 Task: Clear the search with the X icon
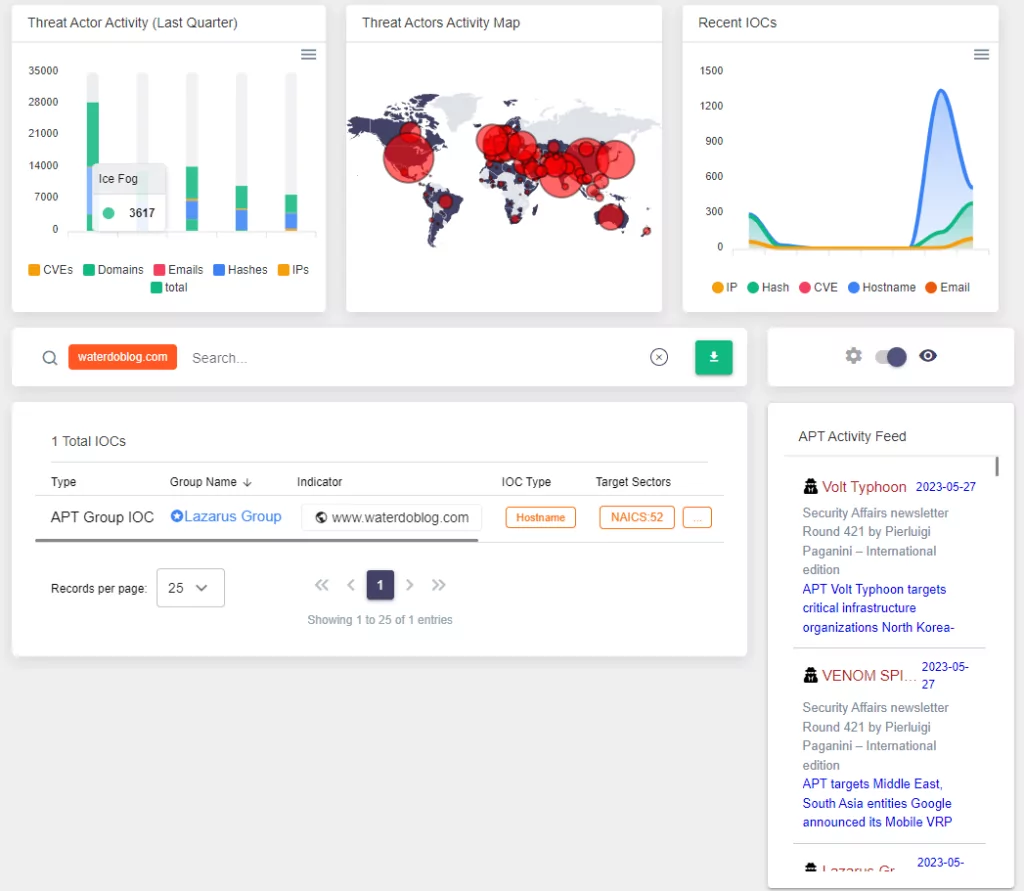[659, 357]
